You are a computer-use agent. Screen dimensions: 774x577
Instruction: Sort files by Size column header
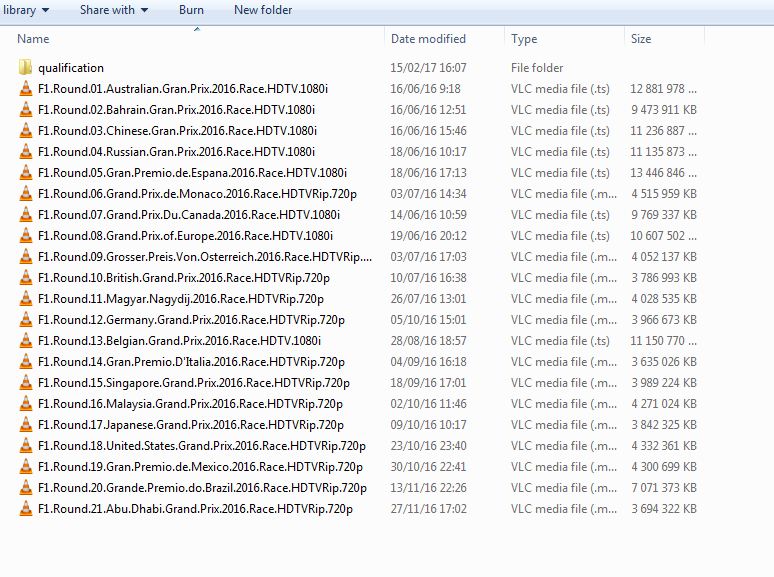pos(641,39)
